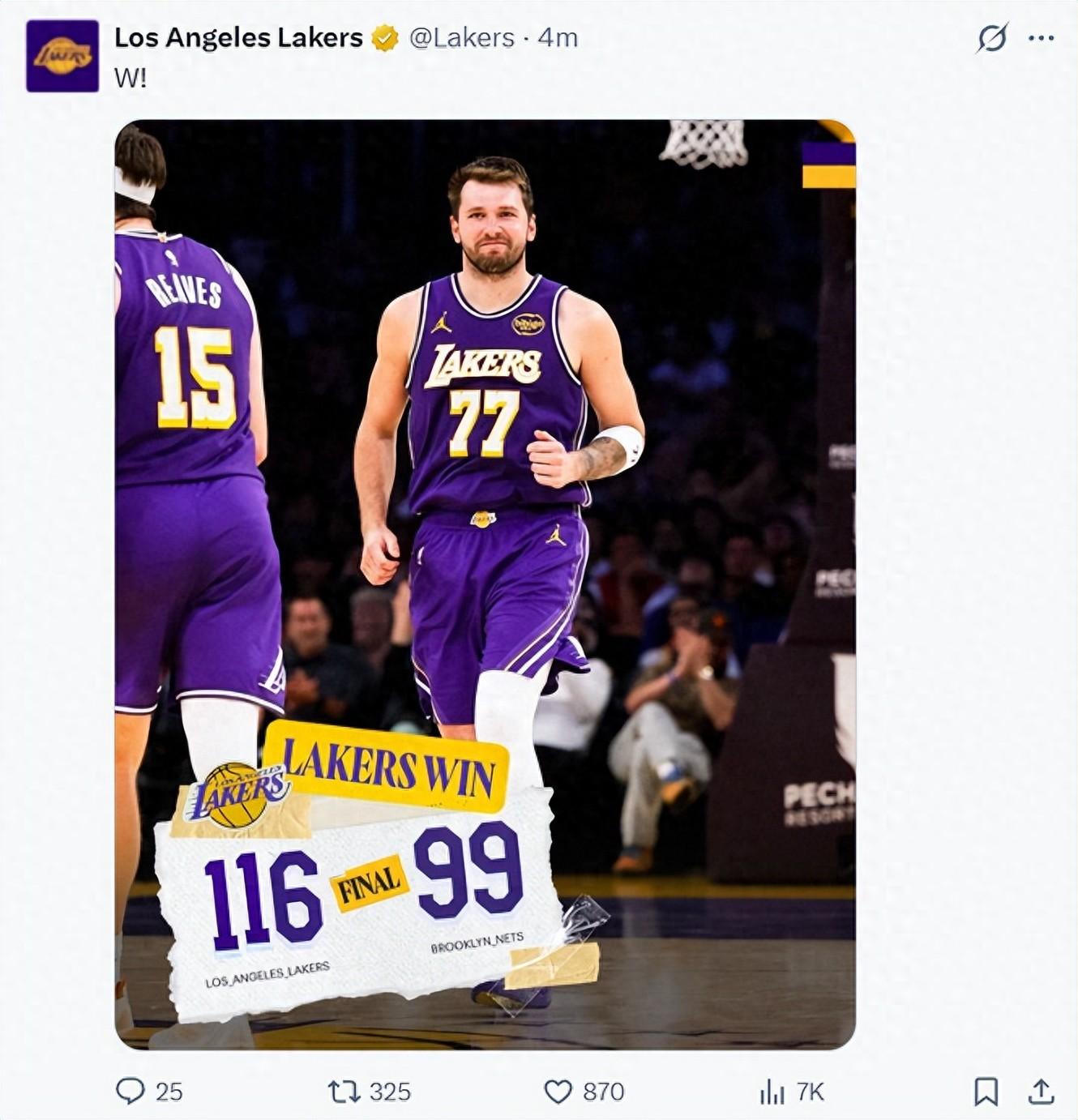The image size is (1078, 1120).
Task: Click the "W!" post text
Action: coord(130,79)
